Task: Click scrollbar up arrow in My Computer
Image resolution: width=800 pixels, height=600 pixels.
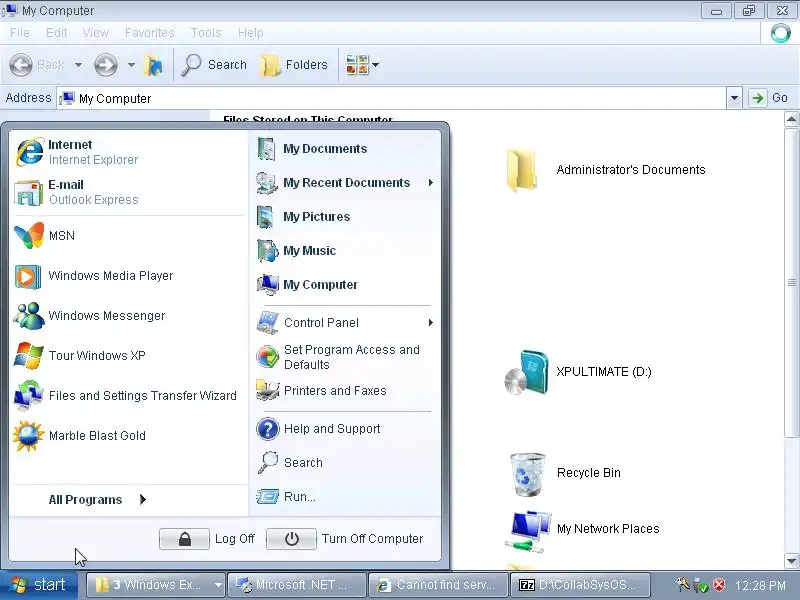Action: (x=791, y=119)
